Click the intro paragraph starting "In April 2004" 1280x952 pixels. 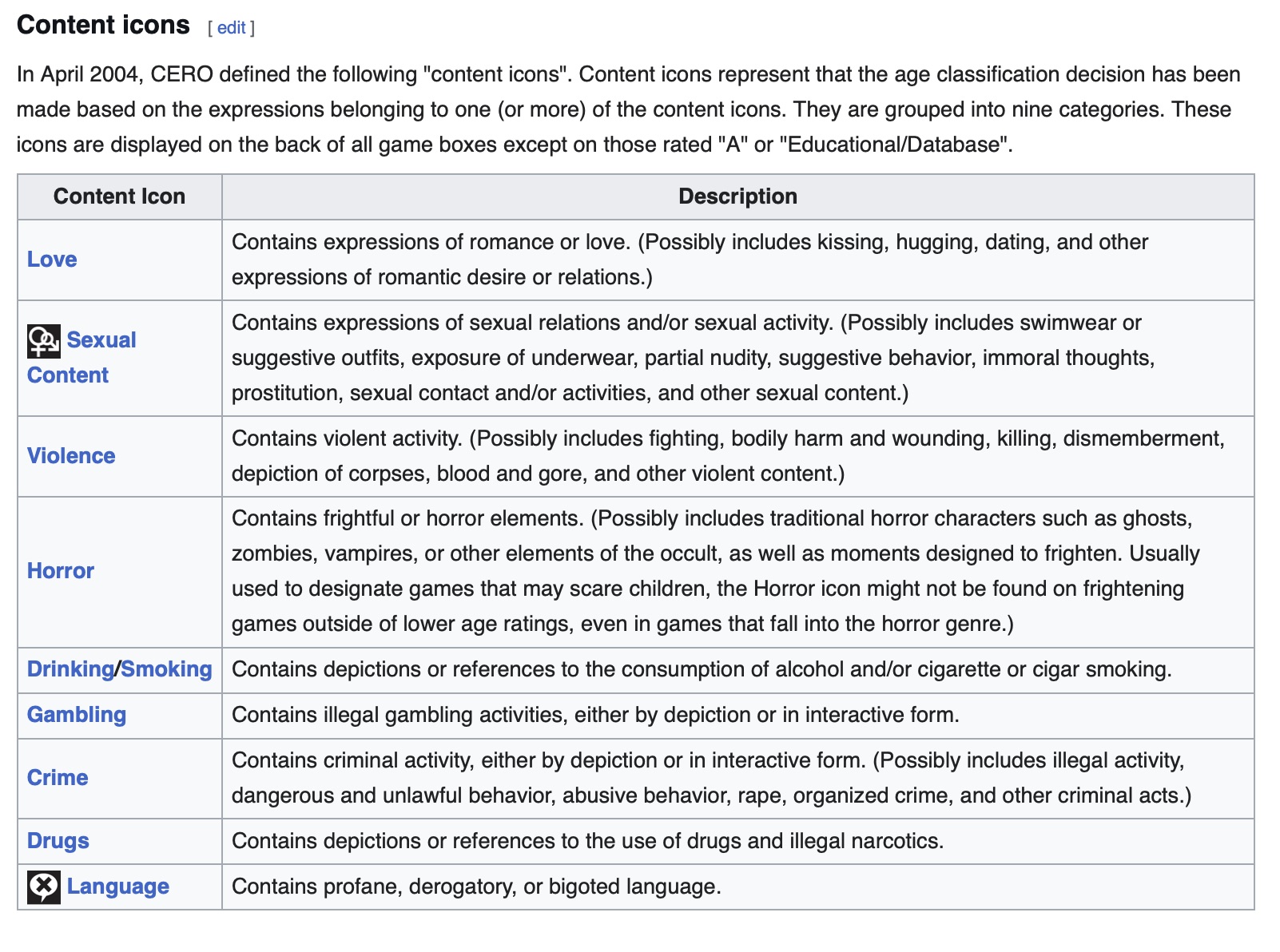tap(629, 109)
